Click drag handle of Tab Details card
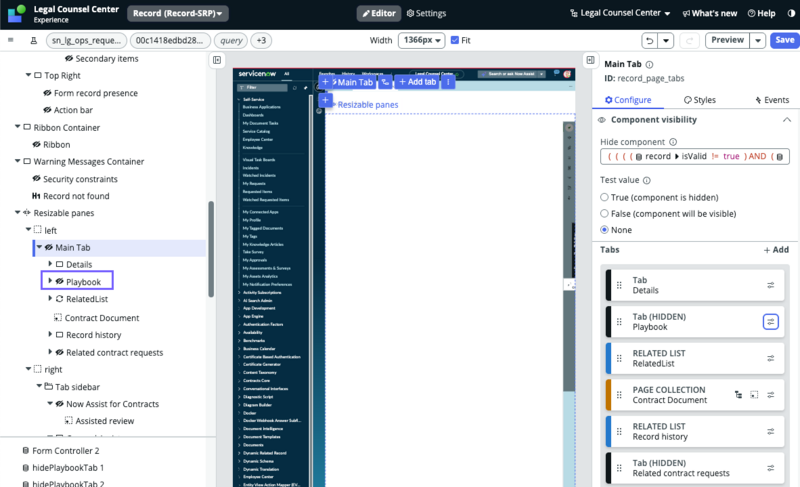The width and height of the screenshot is (800, 487). pos(619,285)
